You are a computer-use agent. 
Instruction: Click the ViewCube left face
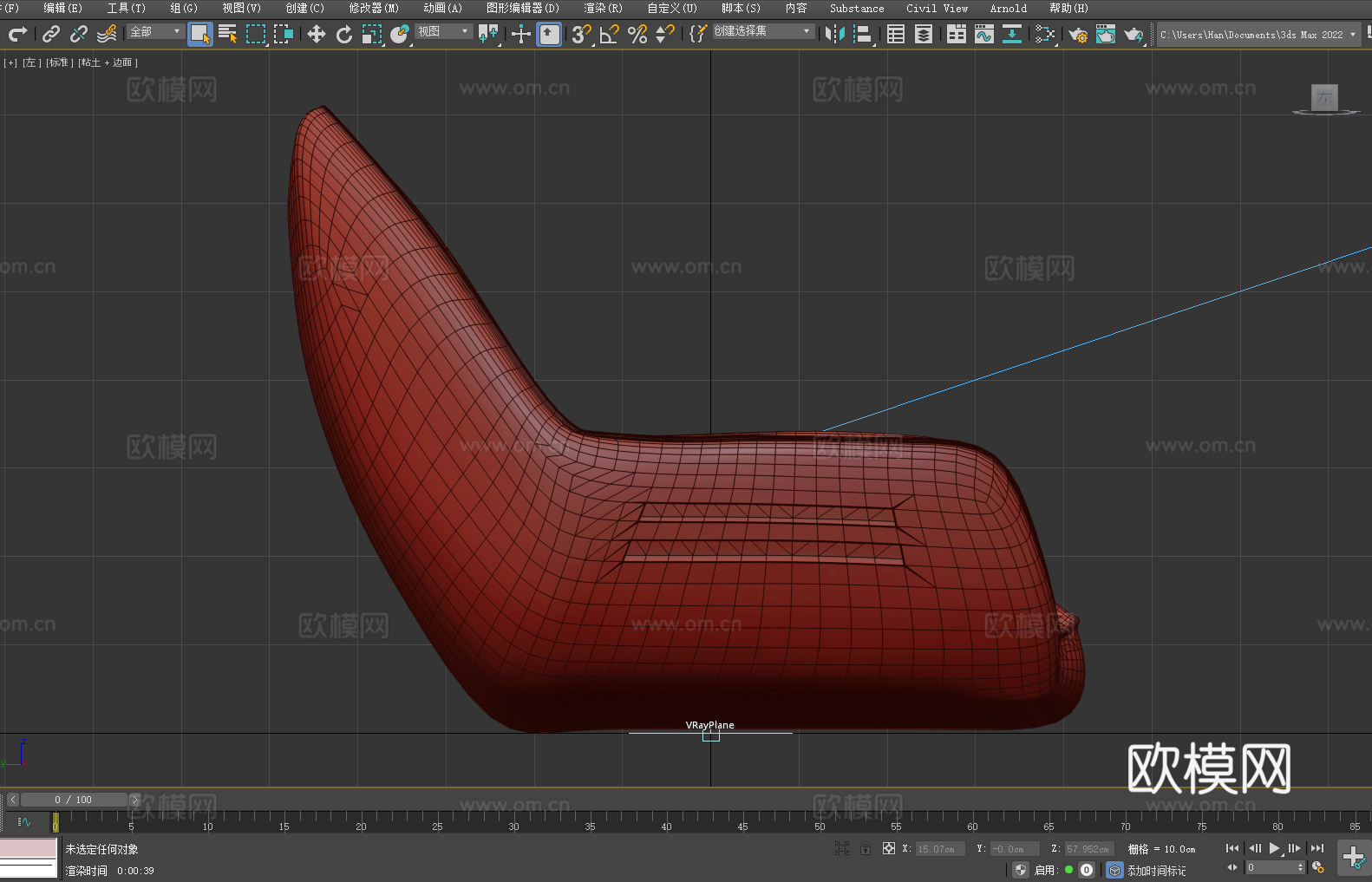pos(1324,97)
